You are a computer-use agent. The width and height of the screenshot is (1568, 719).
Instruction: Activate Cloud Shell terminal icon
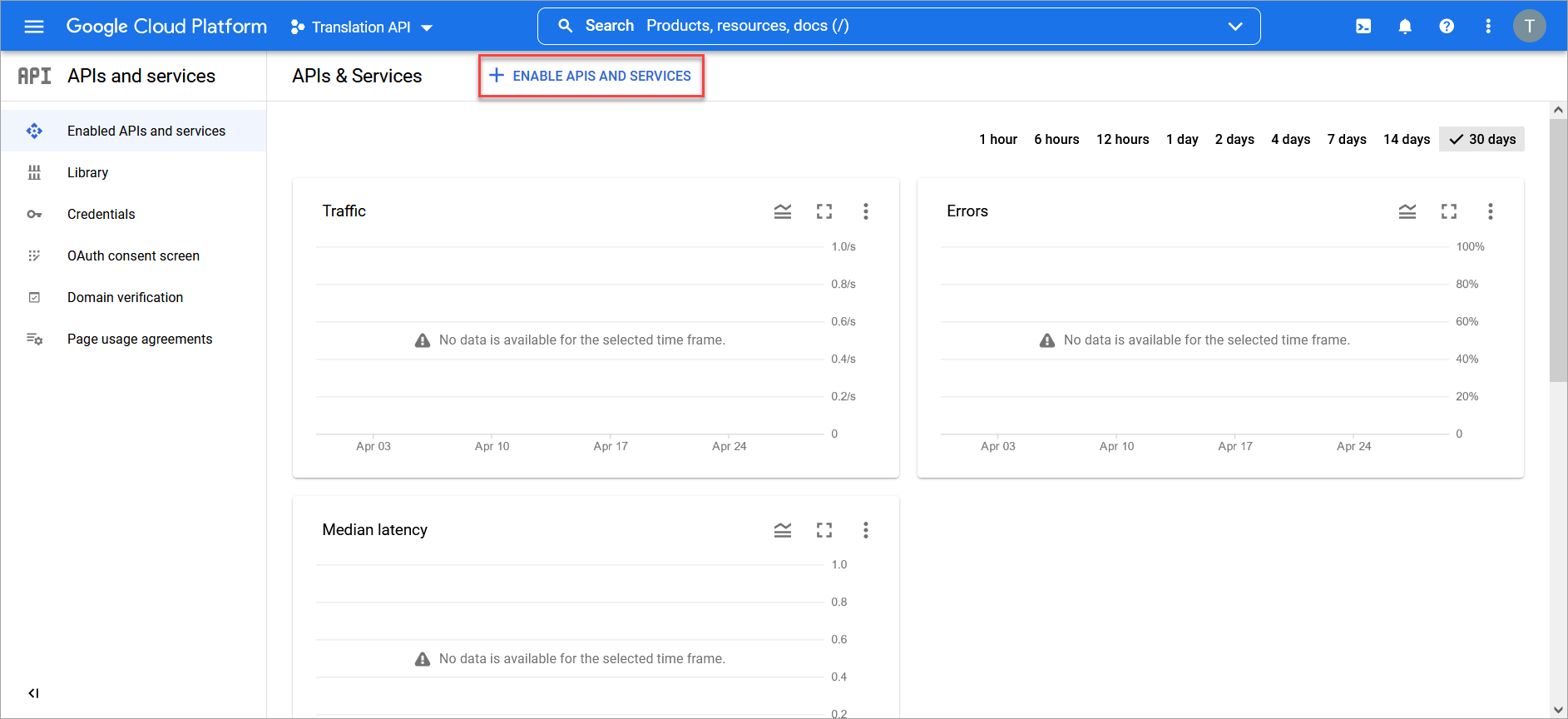pos(1363,27)
